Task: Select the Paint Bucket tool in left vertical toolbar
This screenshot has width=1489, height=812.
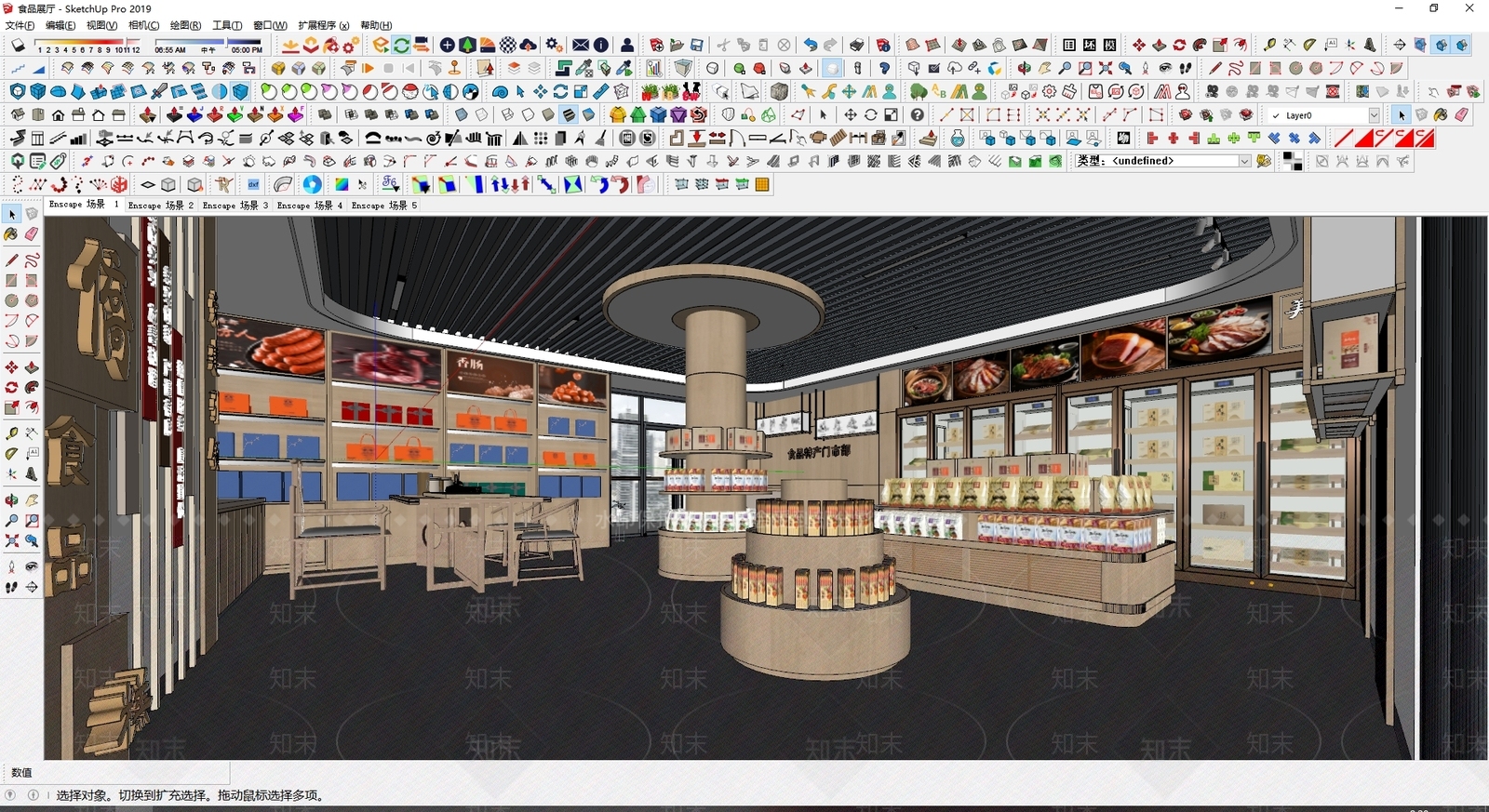Action: 11,233
